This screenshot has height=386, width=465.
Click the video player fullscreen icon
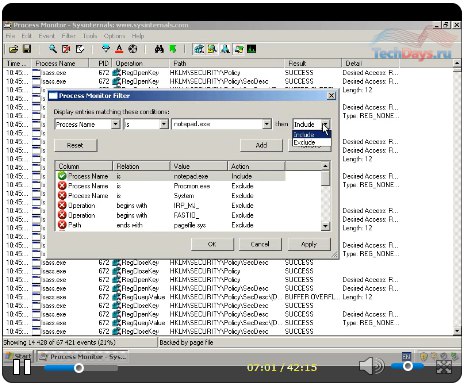(x=444, y=367)
